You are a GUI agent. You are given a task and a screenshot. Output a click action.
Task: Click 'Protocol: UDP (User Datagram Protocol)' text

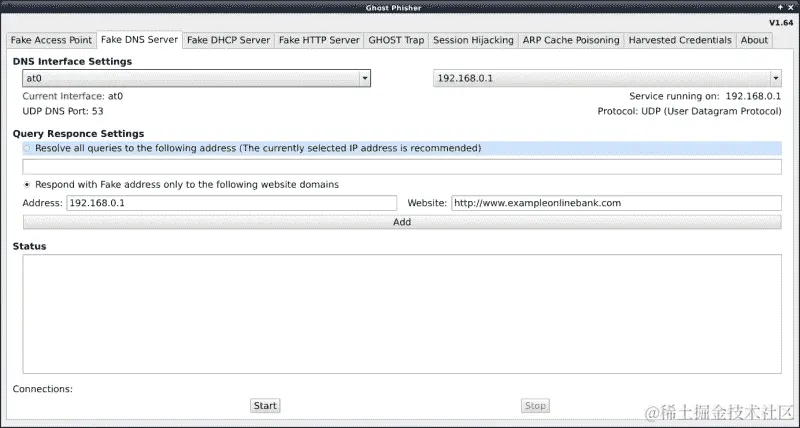pyautogui.click(x=689, y=111)
